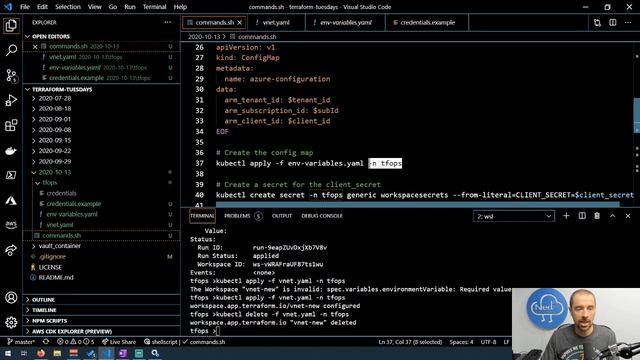
Task: Expand the 2020-09-15 folder
Action: pos(51,140)
